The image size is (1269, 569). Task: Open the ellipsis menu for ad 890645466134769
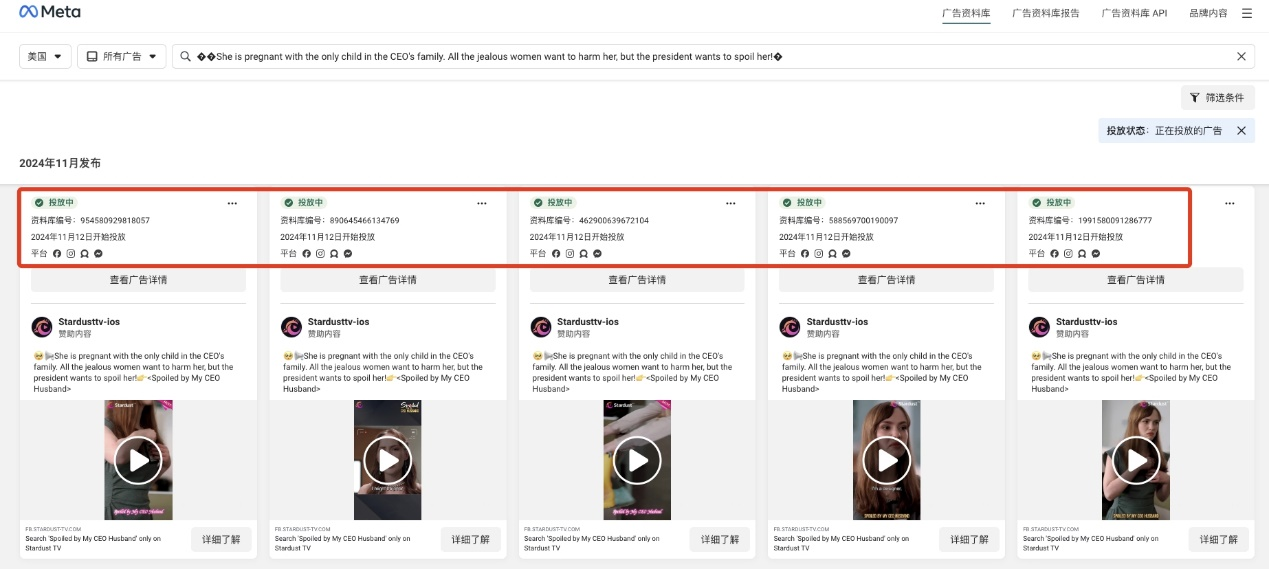(x=482, y=203)
